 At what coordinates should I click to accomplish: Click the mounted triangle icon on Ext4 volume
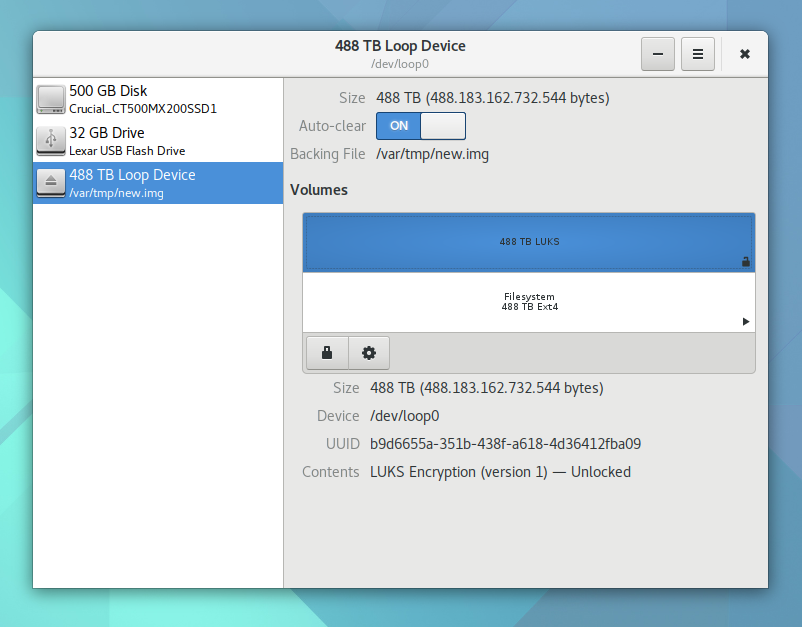click(745, 322)
